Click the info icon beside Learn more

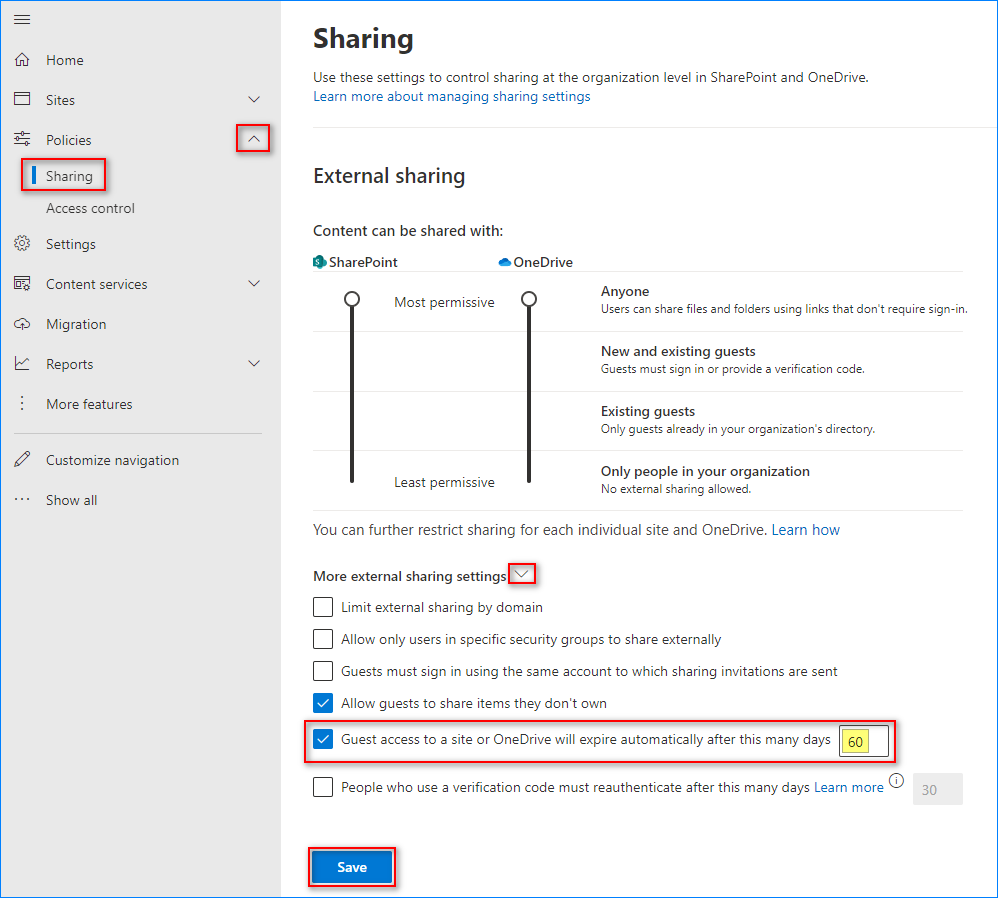[896, 781]
